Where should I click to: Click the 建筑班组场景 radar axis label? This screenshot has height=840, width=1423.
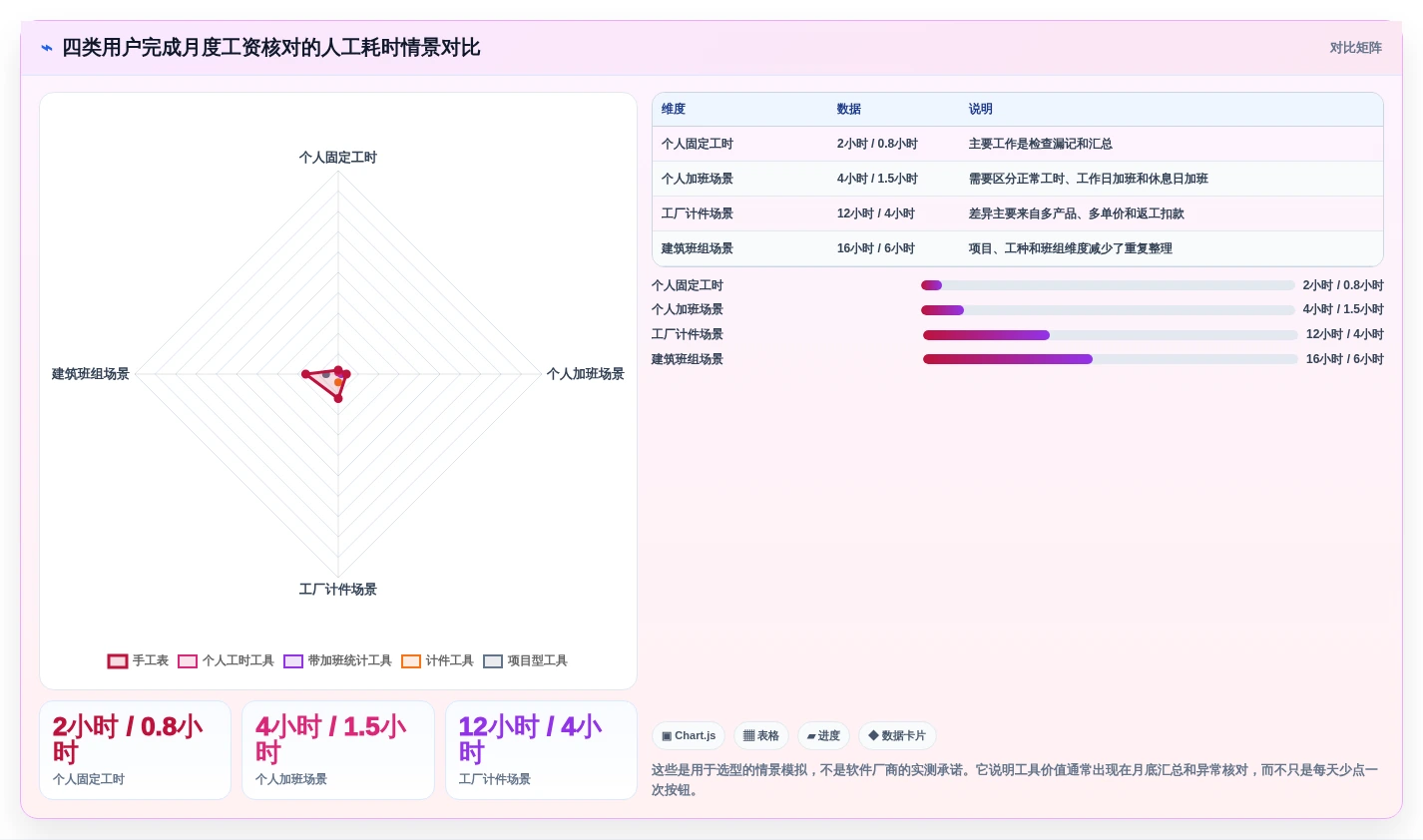click(x=91, y=374)
